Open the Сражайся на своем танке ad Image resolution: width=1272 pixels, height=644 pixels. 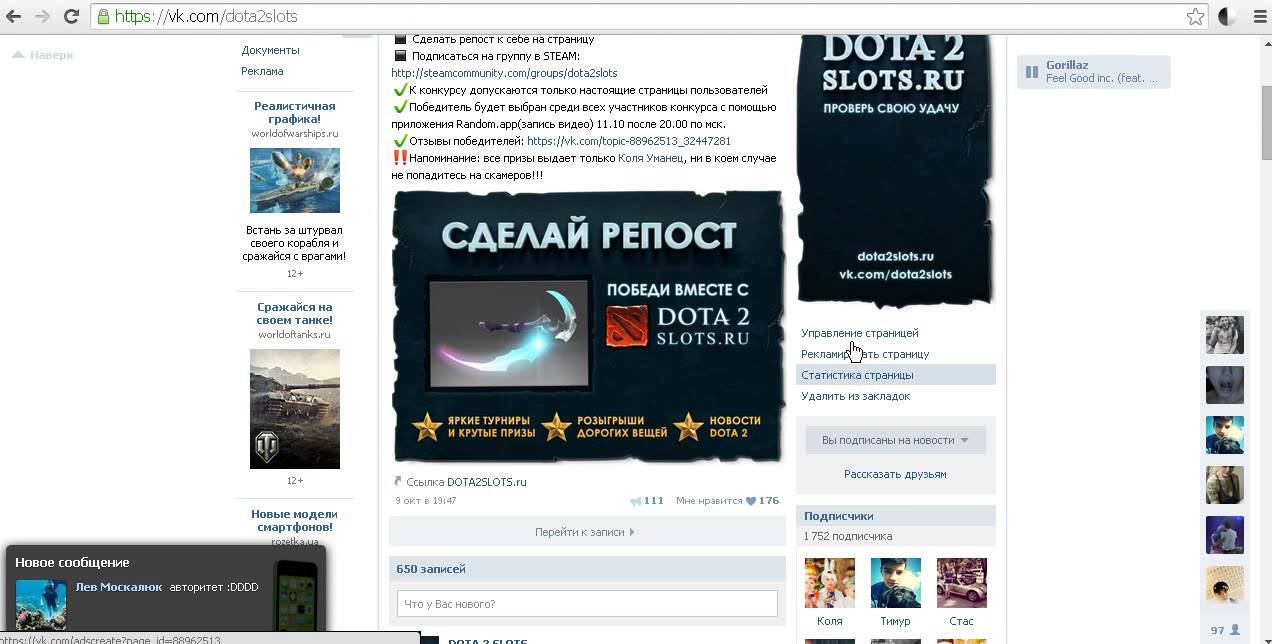[295, 313]
